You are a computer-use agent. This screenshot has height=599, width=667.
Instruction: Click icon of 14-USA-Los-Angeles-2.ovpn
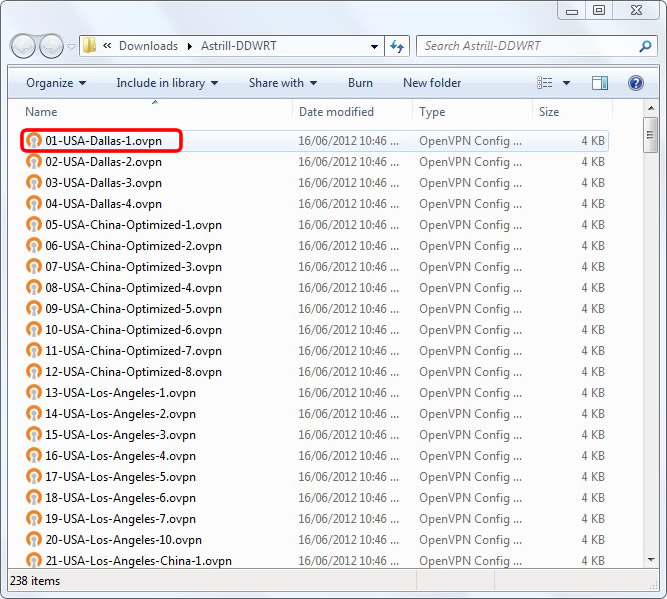coord(34,414)
